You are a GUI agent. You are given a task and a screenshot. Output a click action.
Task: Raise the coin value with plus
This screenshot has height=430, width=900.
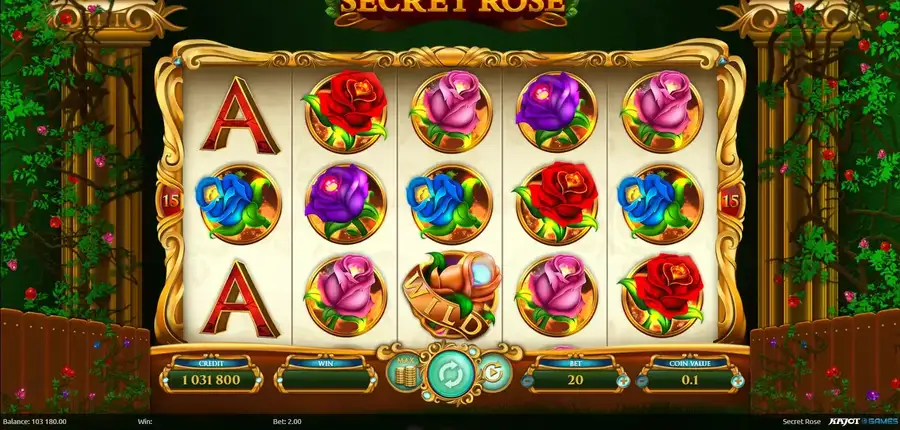(x=738, y=380)
